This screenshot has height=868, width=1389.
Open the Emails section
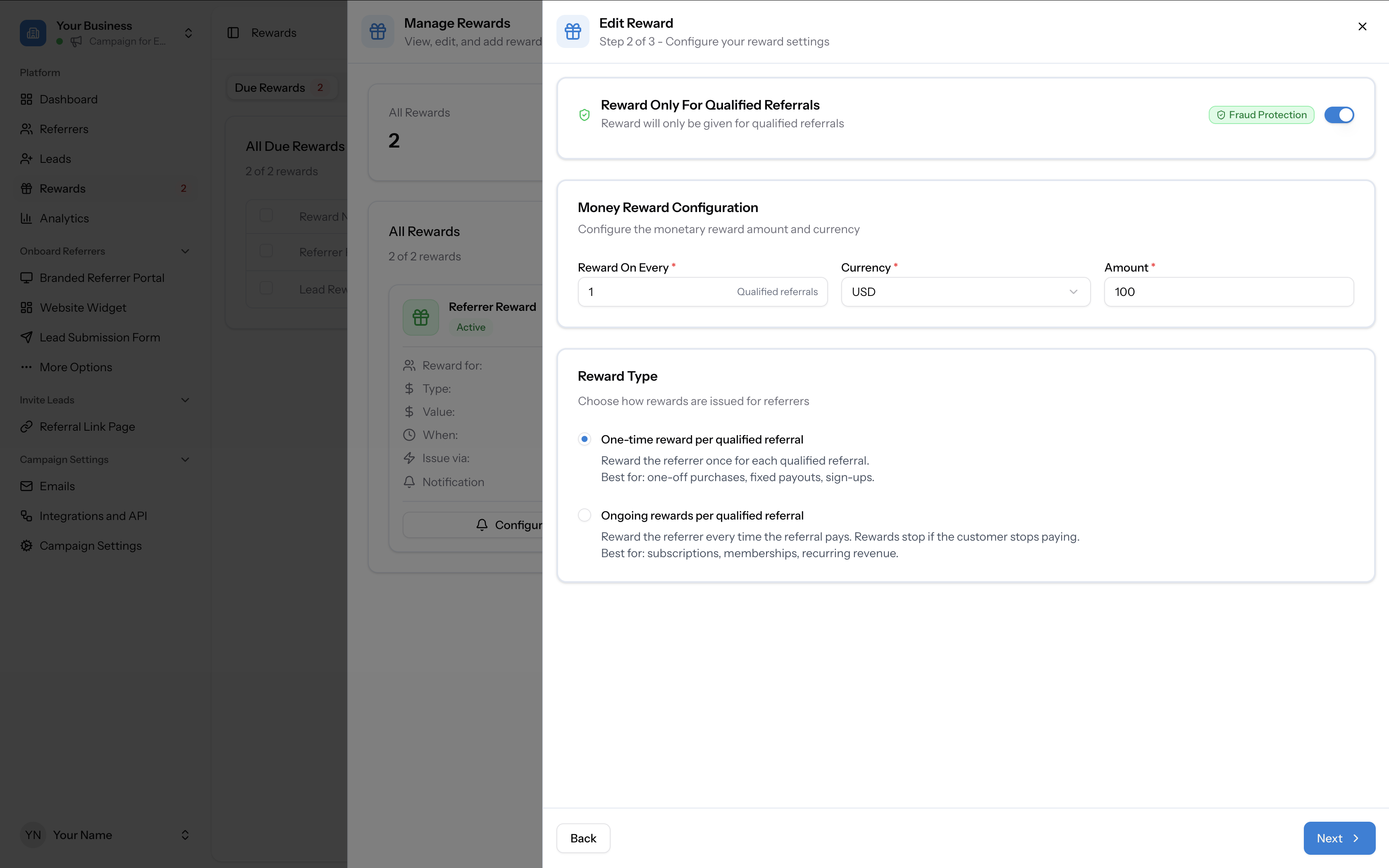(57, 486)
